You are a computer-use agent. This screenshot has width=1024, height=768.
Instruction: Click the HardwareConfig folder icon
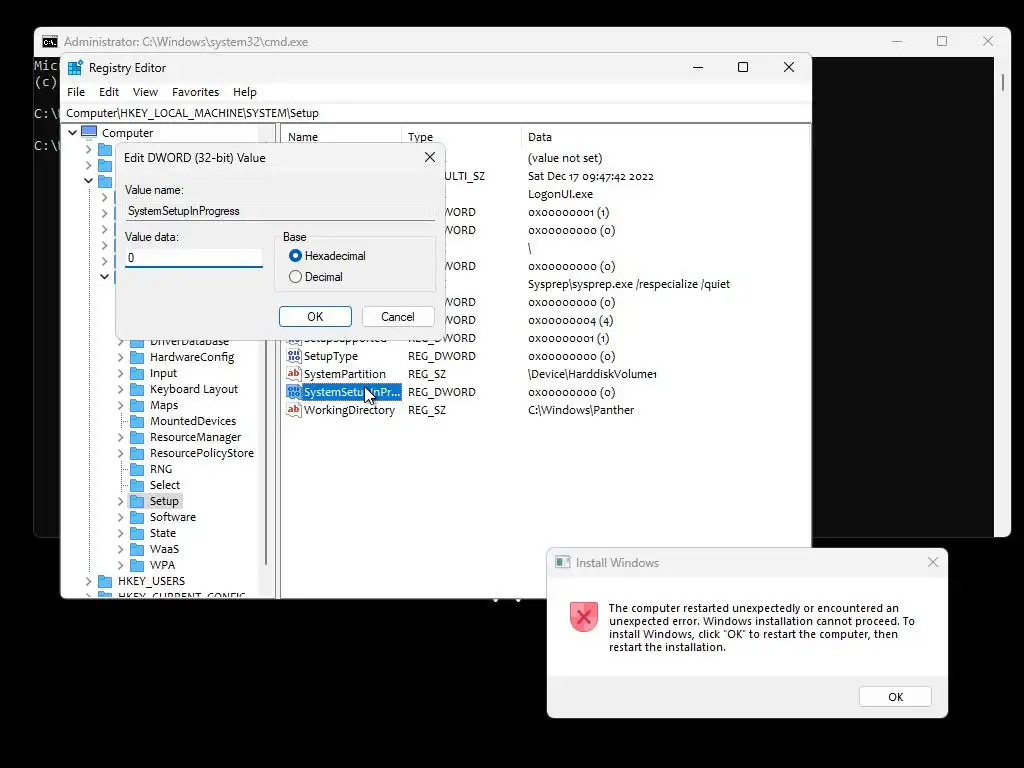click(x=137, y=357)
